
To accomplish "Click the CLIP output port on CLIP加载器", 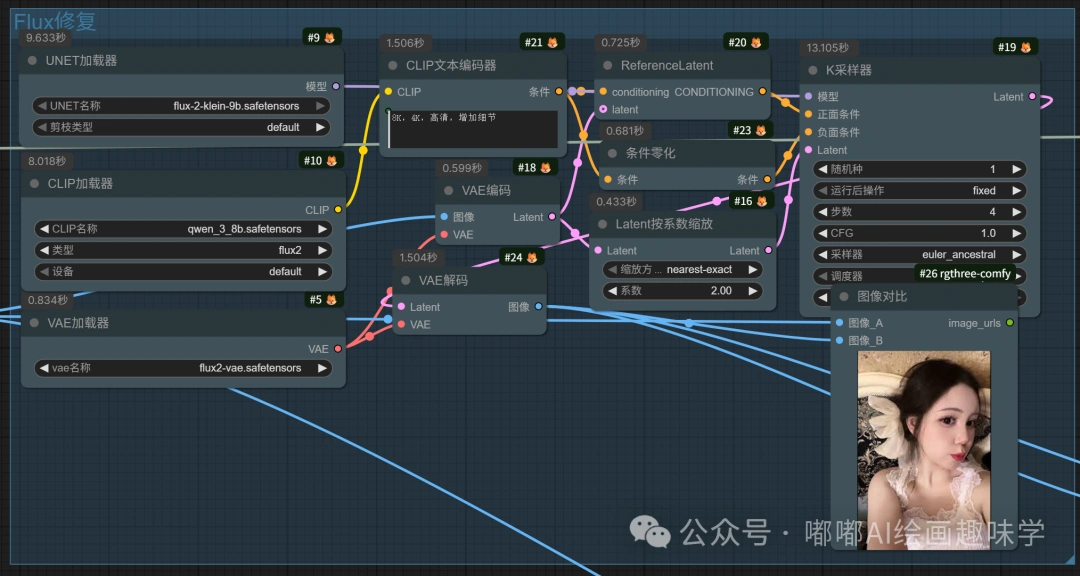I will 336,210.
